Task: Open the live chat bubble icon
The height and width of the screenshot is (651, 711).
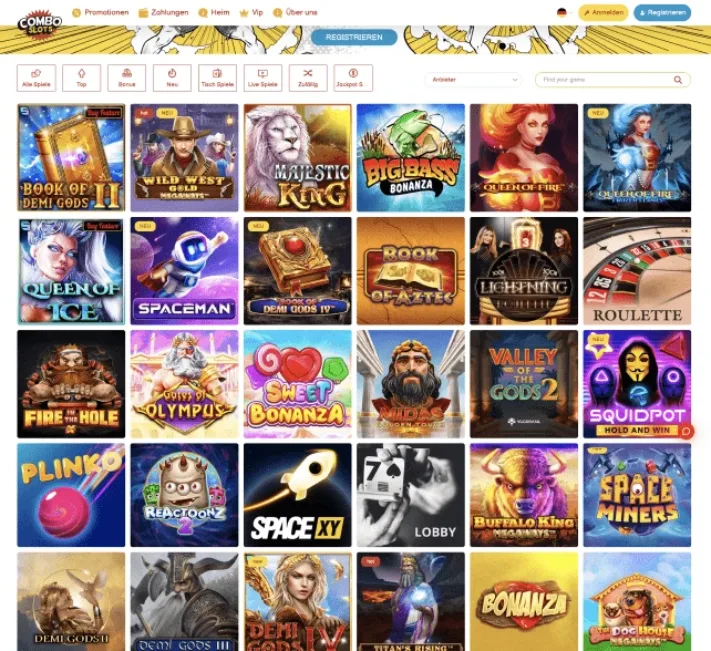Action: point(686,431)
